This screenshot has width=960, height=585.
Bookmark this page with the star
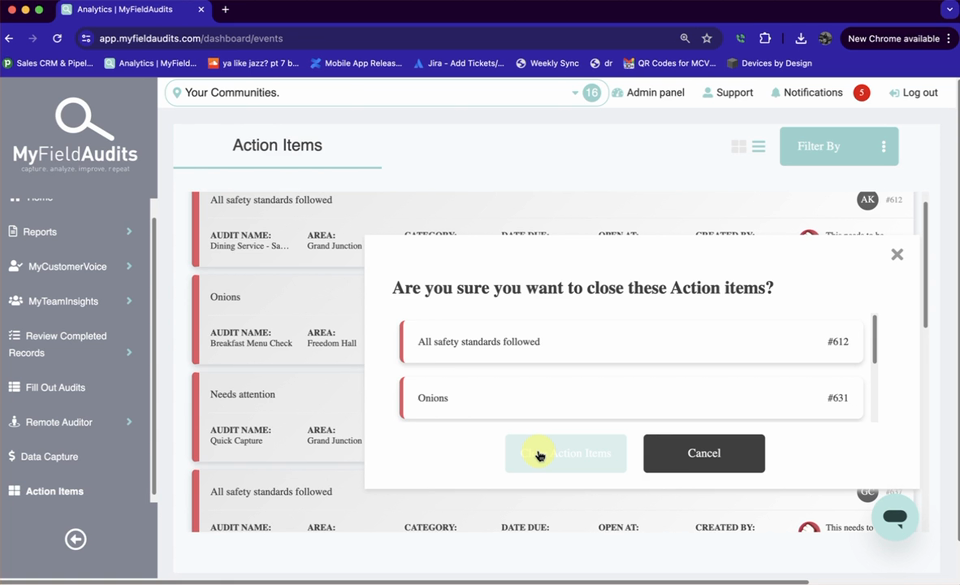[707, 39]
